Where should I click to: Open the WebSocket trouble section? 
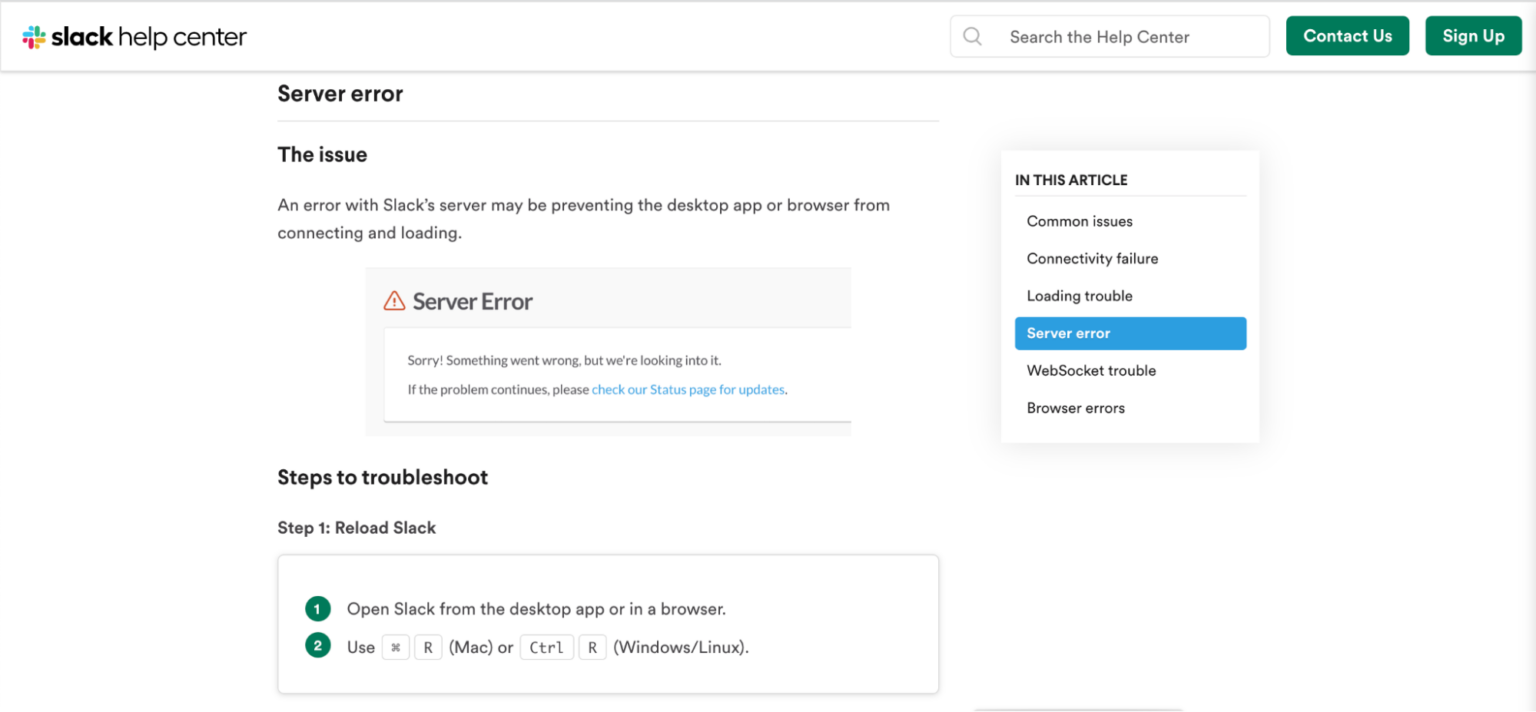(x=1091, y=370)
